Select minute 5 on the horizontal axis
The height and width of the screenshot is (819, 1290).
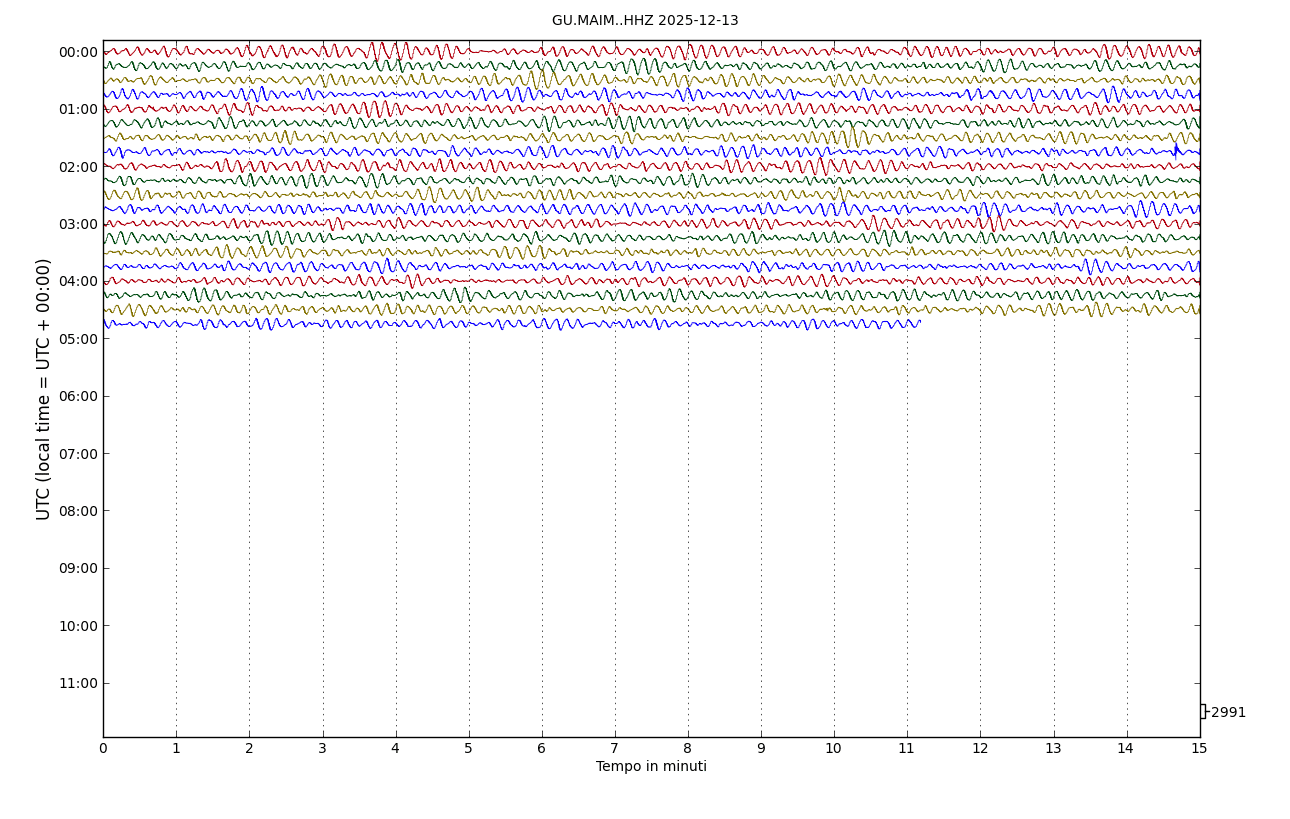(x=468, y=749)
